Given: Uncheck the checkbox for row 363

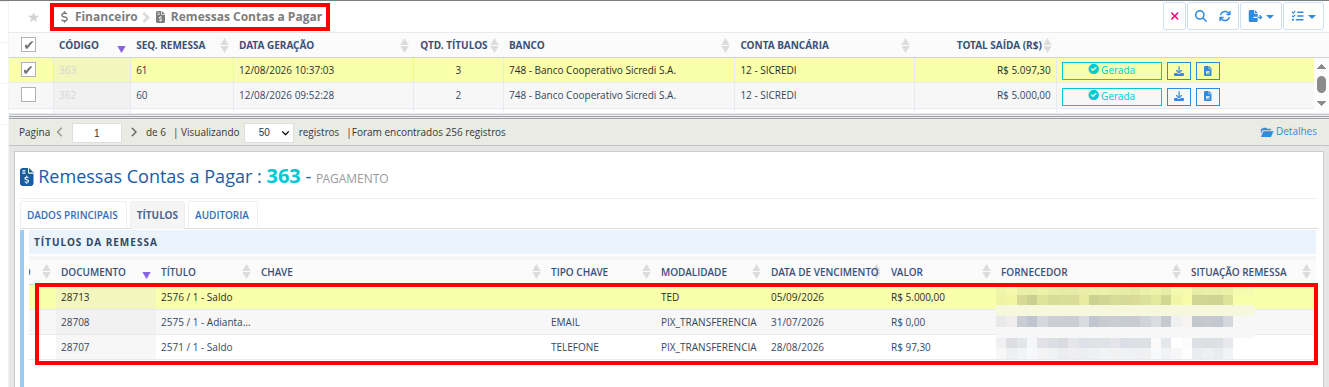Looking at the screenshot, I should 29,70.
